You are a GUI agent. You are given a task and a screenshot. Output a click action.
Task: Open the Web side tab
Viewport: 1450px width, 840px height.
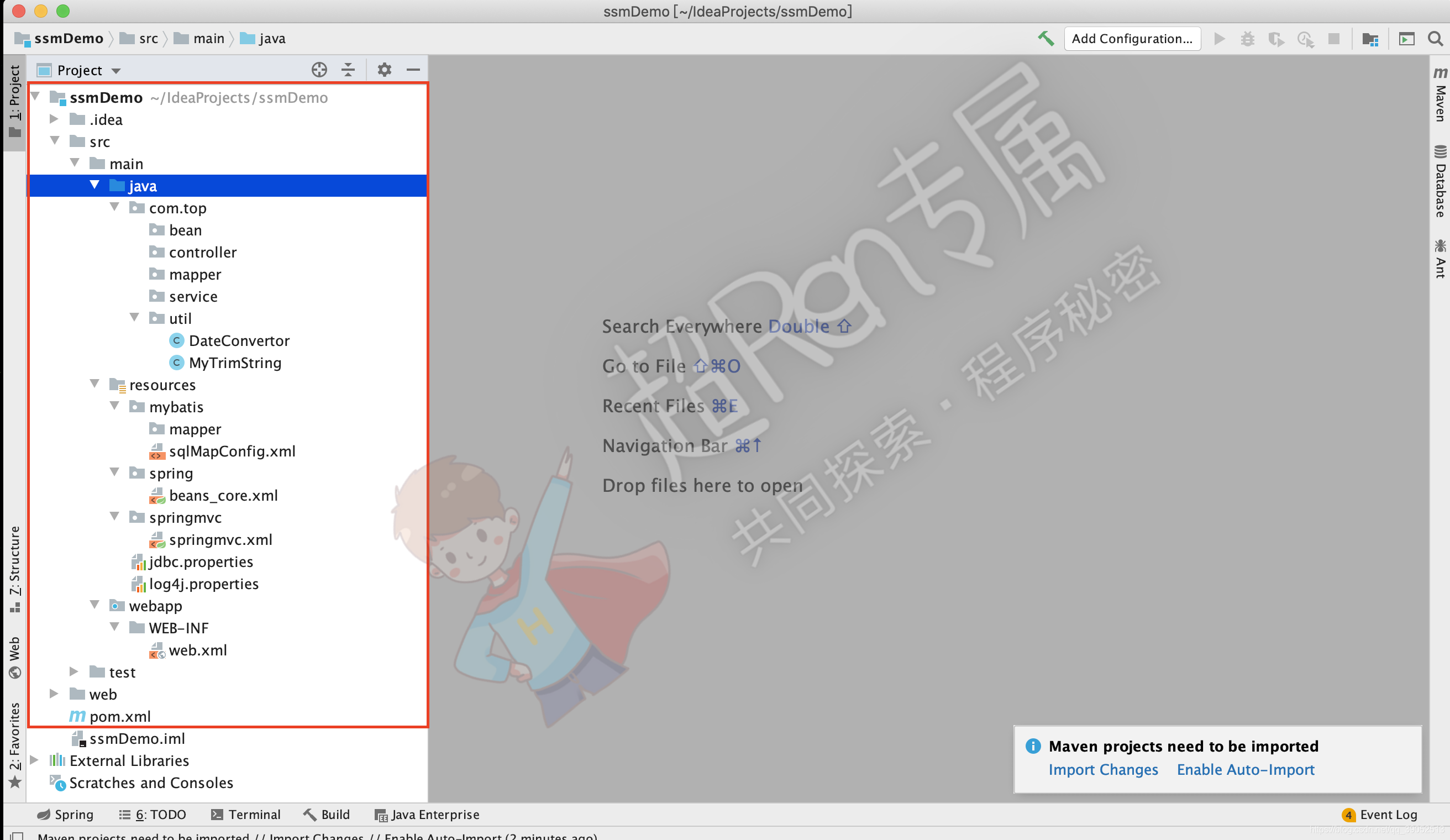(x=14, y=658)
